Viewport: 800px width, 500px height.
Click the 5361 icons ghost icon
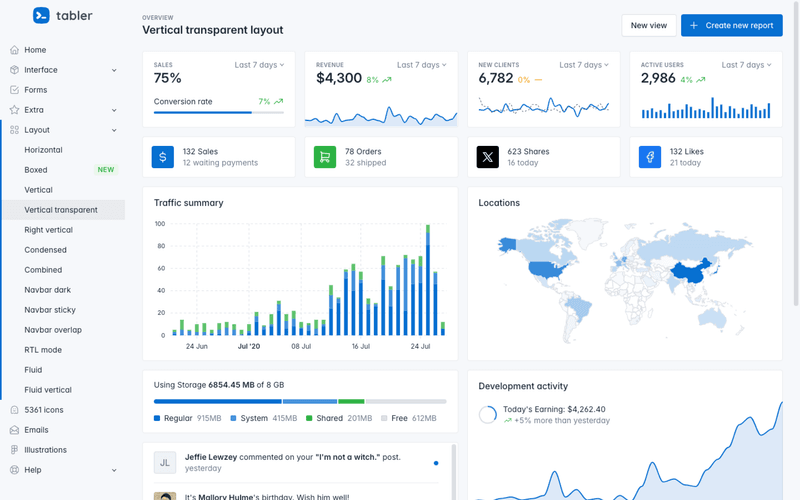tap(14, 410)
